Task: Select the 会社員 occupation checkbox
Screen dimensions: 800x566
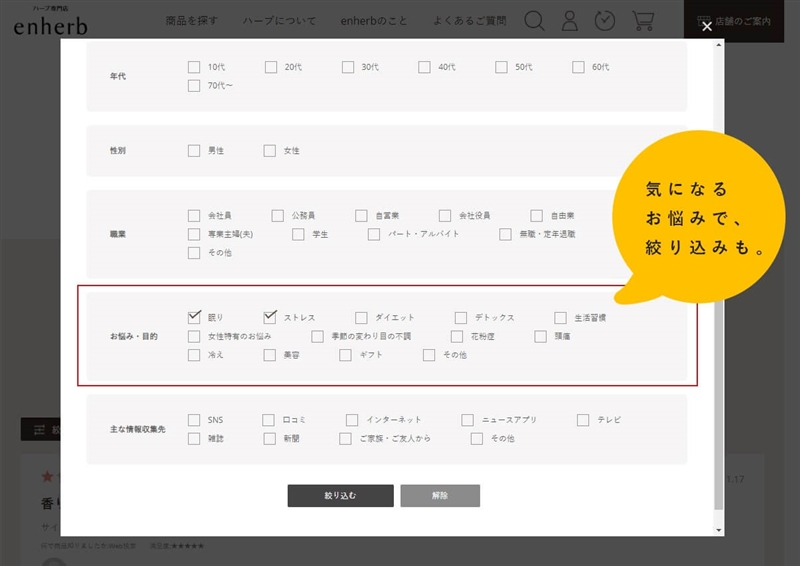Action: [x=194, y=216]
